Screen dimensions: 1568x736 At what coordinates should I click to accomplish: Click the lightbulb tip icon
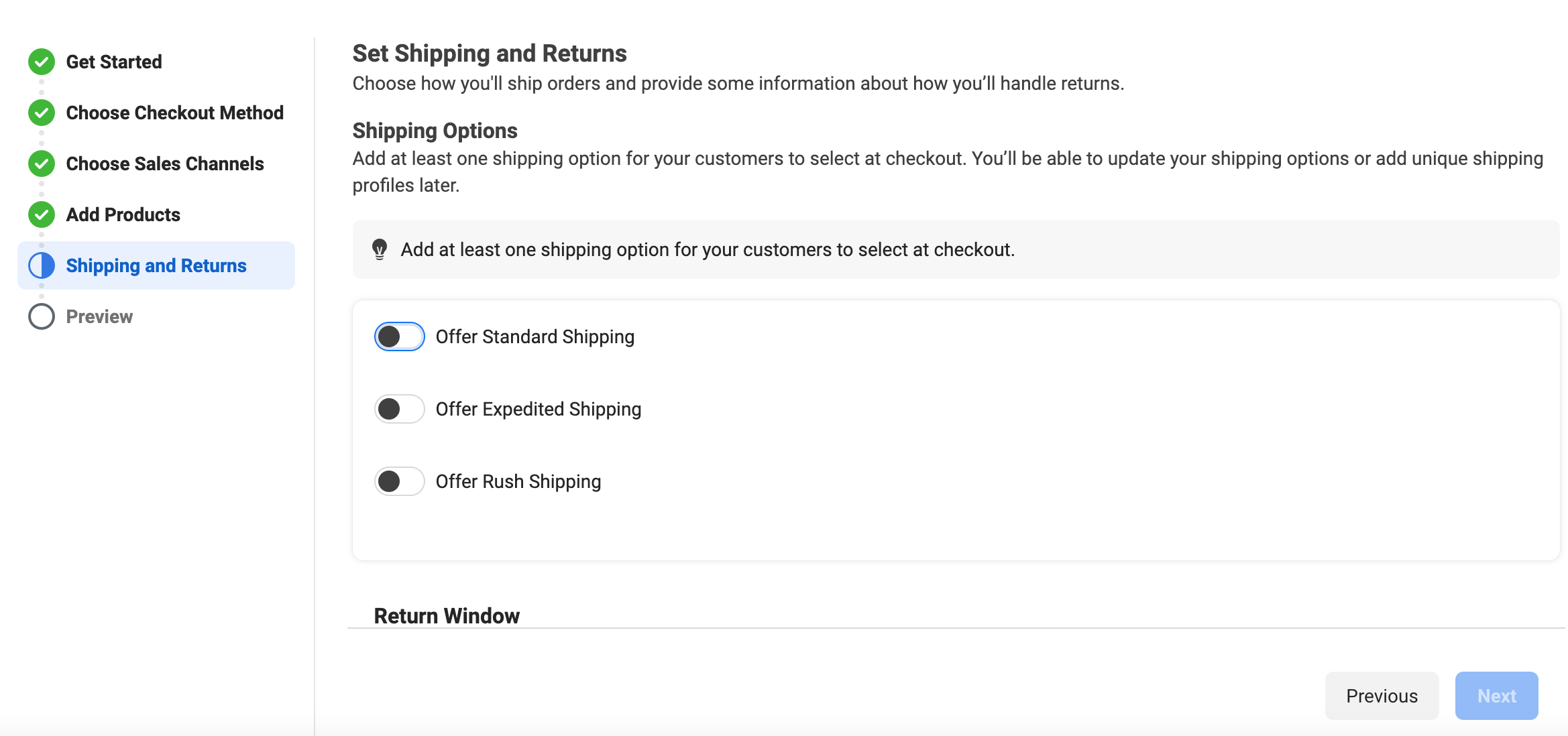pos(381,249)
